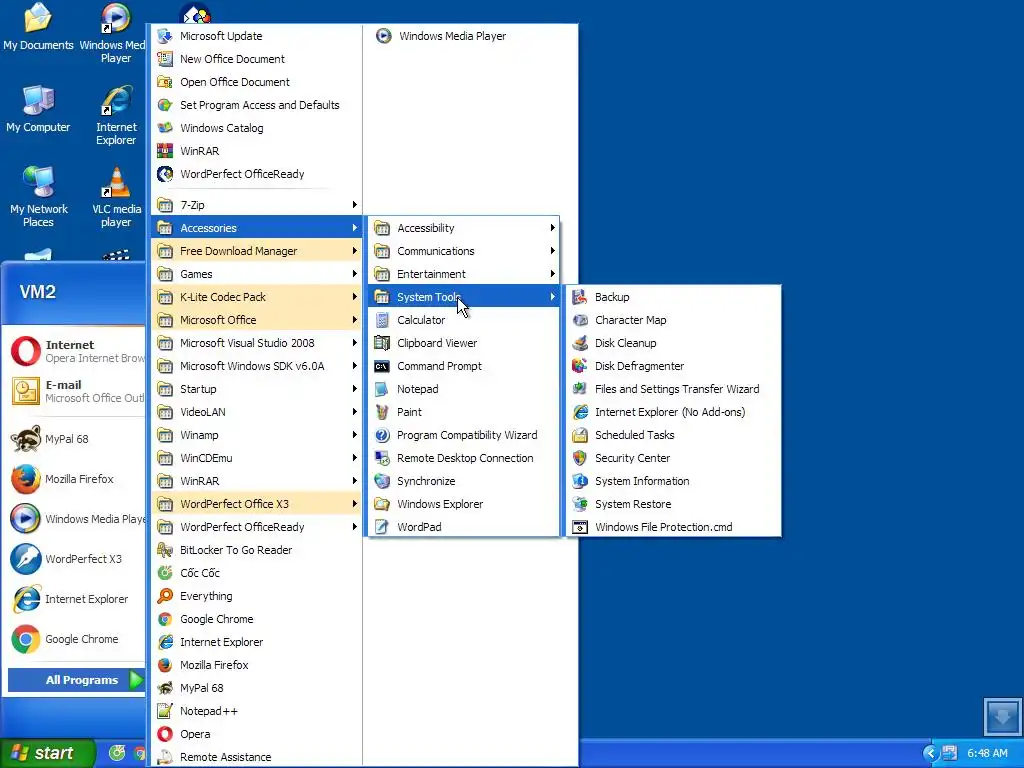
Task: Open Google Chrome from recent programs
Action: click(76, 639)
